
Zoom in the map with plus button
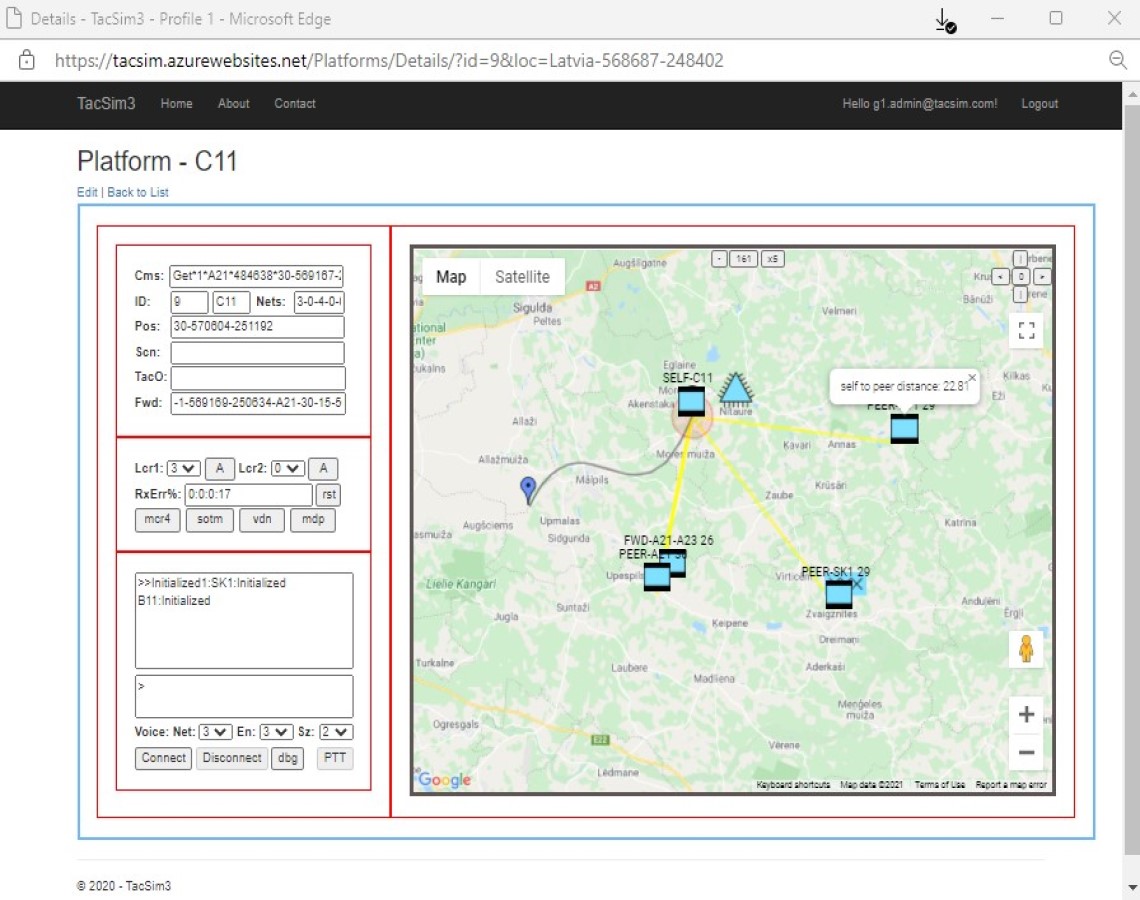pyautogui.click(x=1026, y=714)
